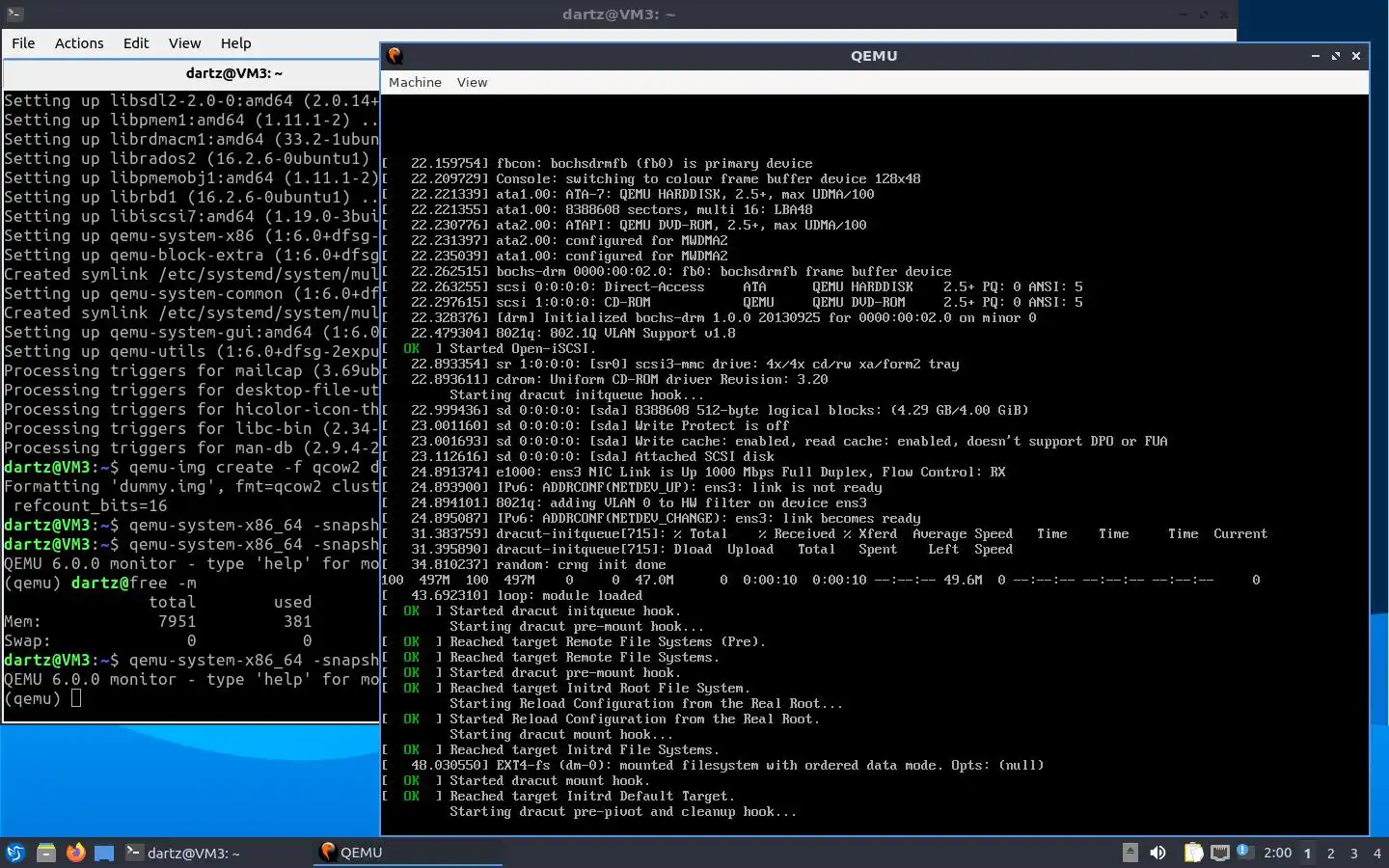Click 'Setting up qemu-block-extra' terminal line

pos(191,255)
